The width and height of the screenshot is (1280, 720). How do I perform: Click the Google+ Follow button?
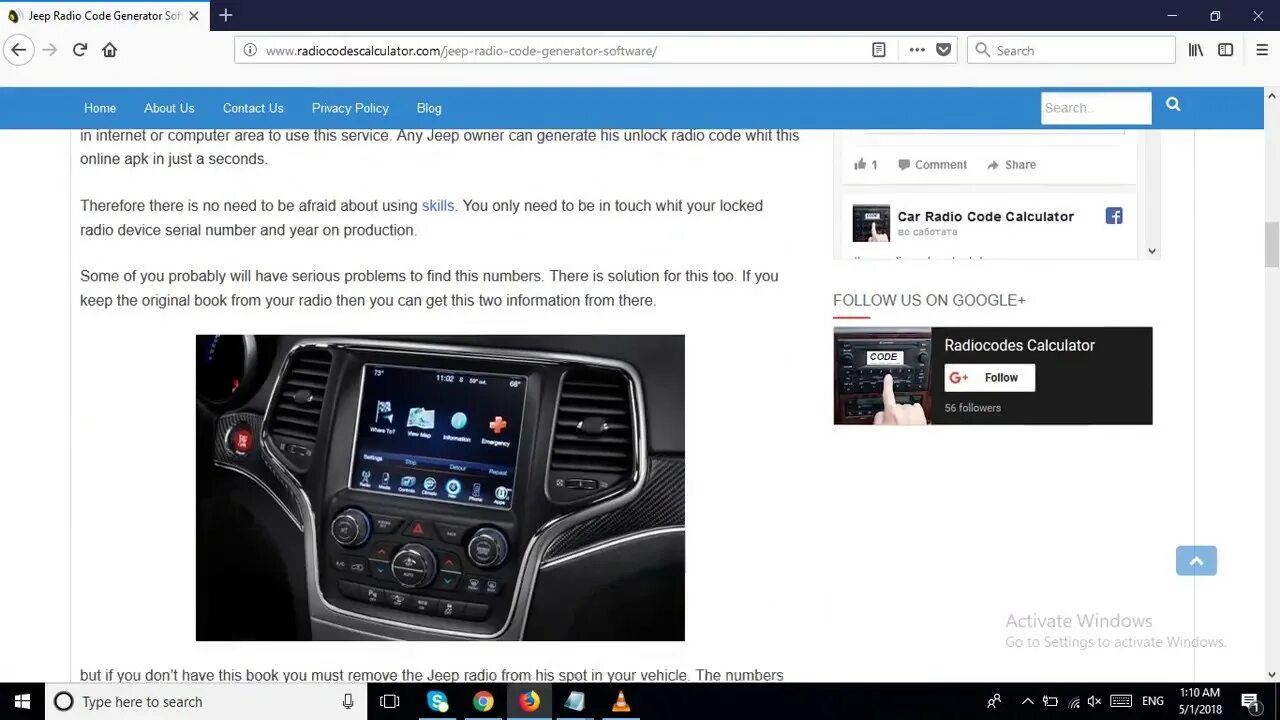(x=989, y=378)
